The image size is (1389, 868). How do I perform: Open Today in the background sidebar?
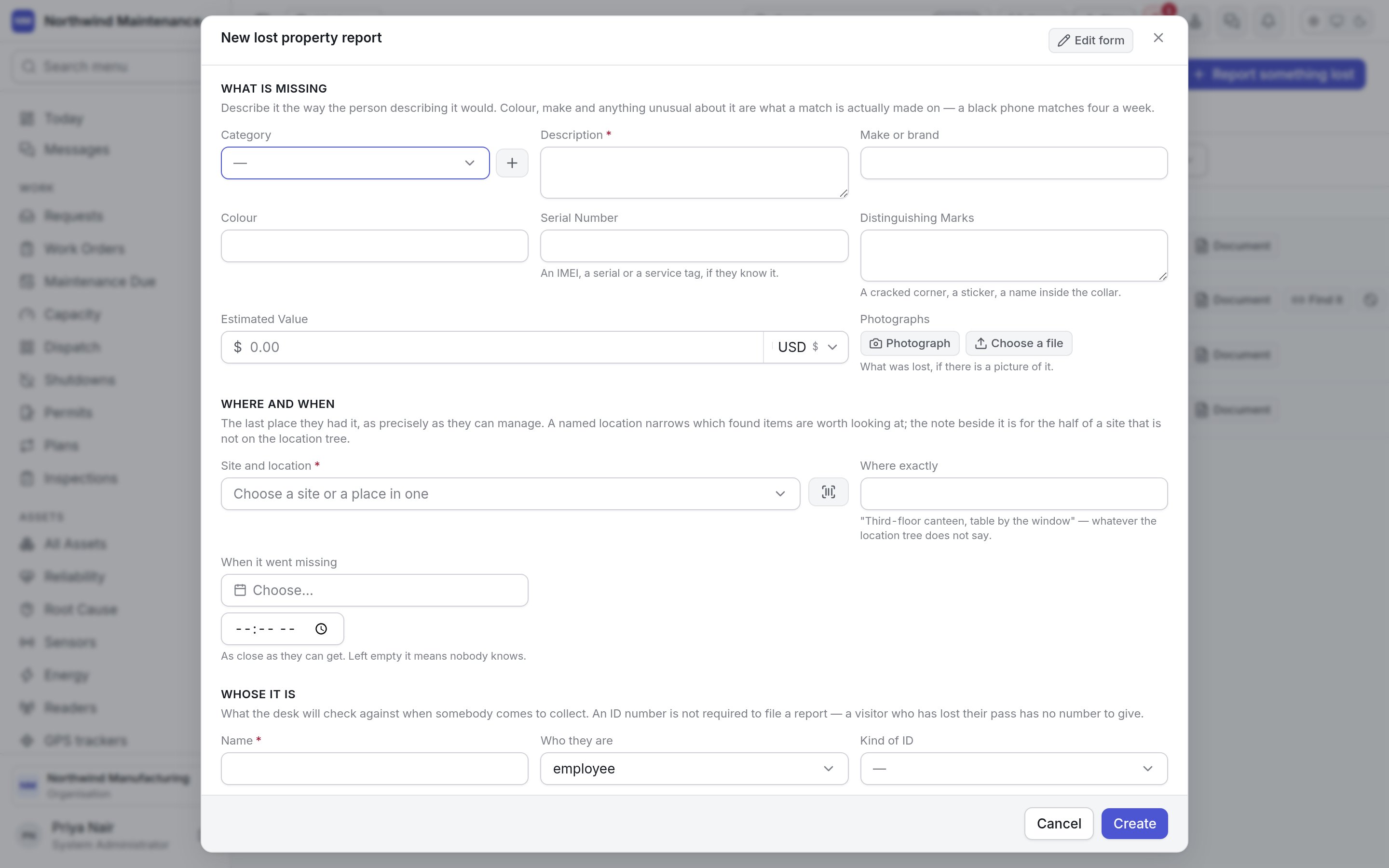coord(64,118)
